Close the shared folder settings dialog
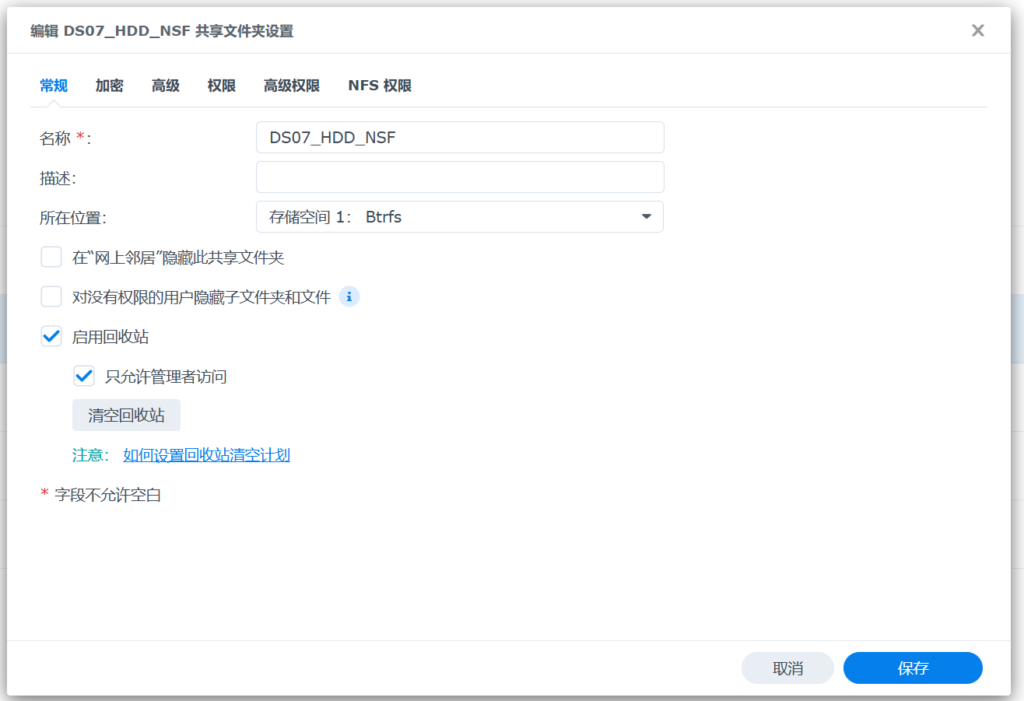This screenshot has width=1024, height=701. point(977,31)
